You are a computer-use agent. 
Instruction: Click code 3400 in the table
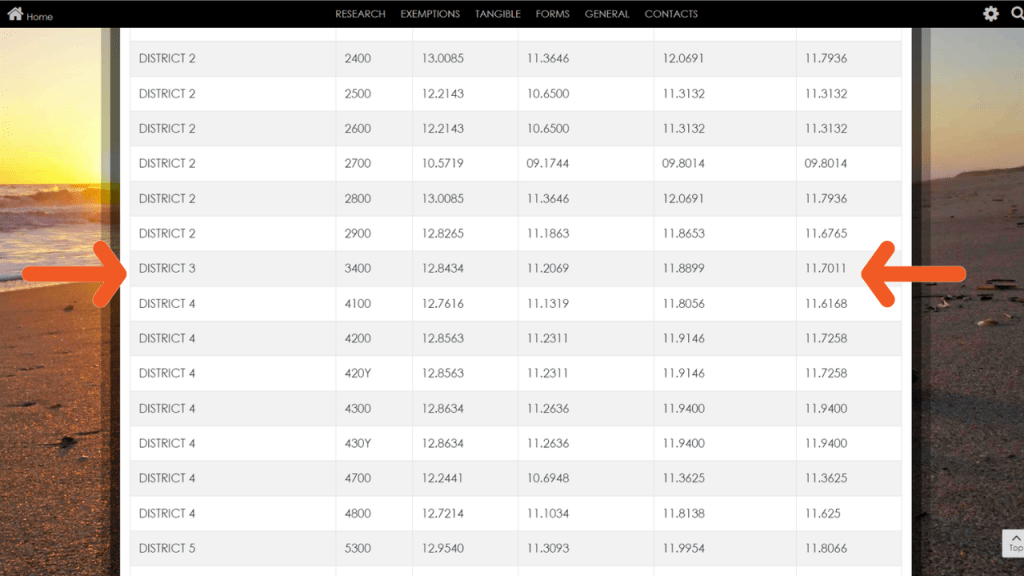(x=357, y=268)
